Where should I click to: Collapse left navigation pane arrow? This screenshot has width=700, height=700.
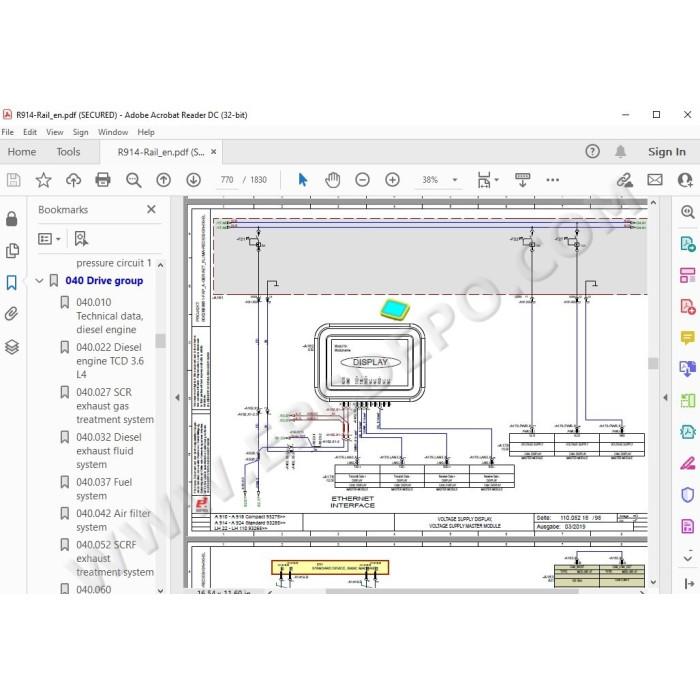tap(177, 397)
